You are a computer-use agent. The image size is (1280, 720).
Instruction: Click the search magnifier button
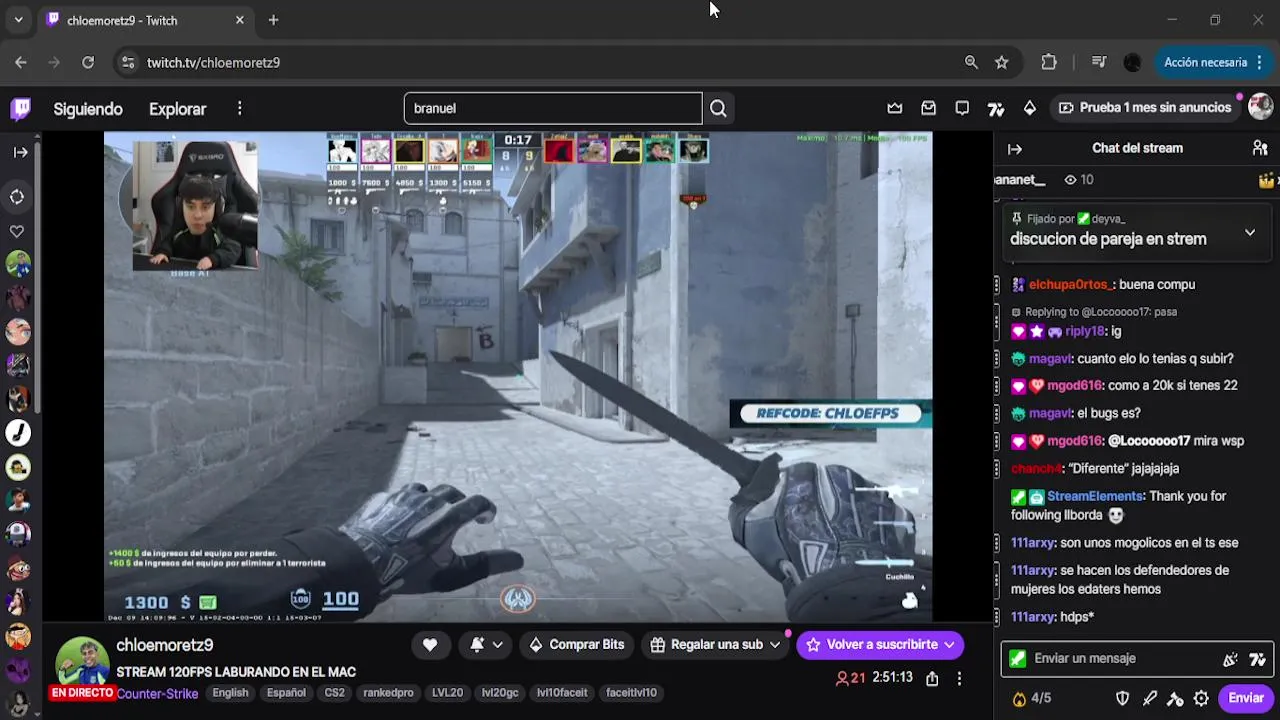click(718, 108)
